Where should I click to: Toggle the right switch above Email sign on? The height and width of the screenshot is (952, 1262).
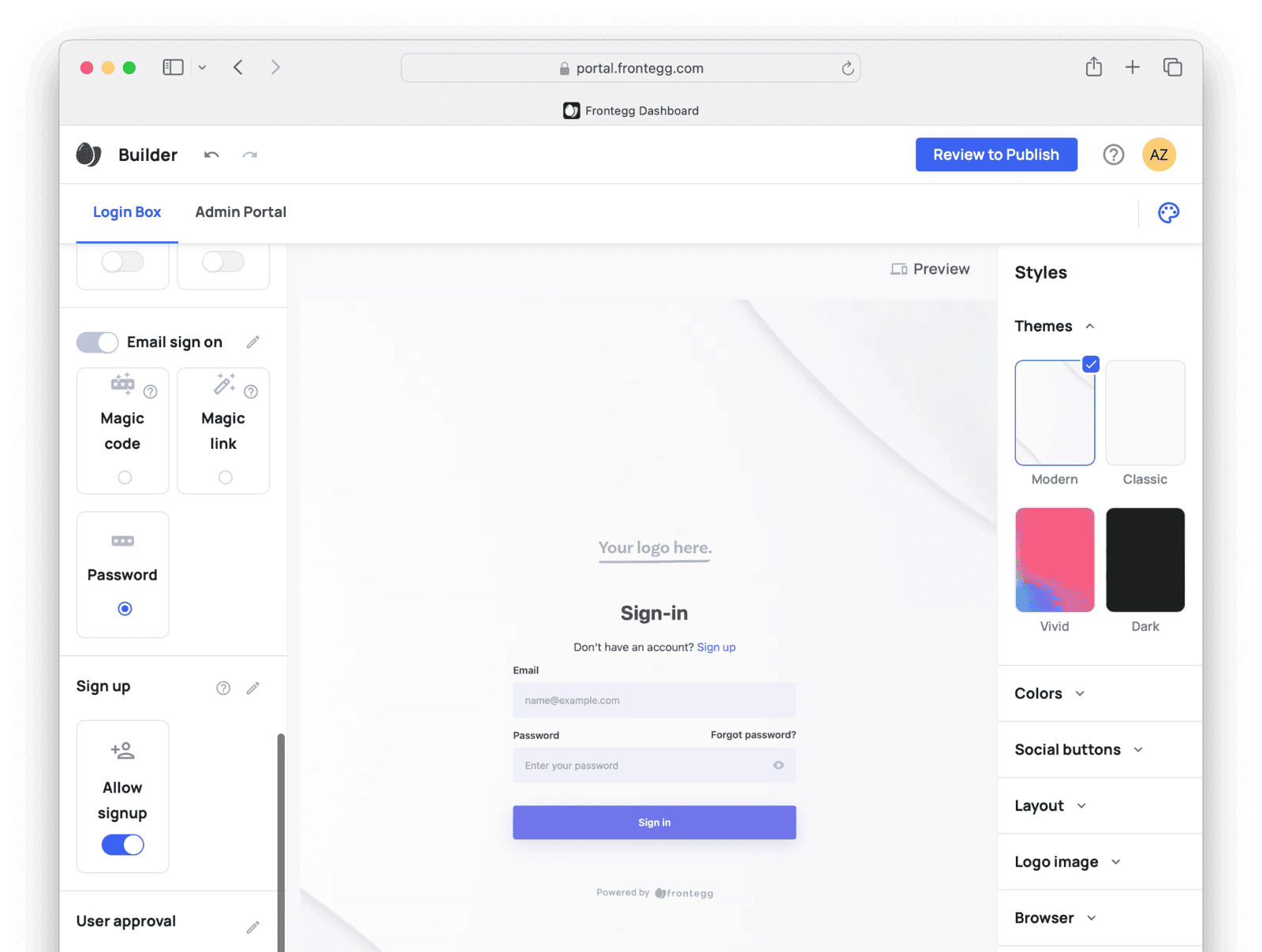click(223, 261)
